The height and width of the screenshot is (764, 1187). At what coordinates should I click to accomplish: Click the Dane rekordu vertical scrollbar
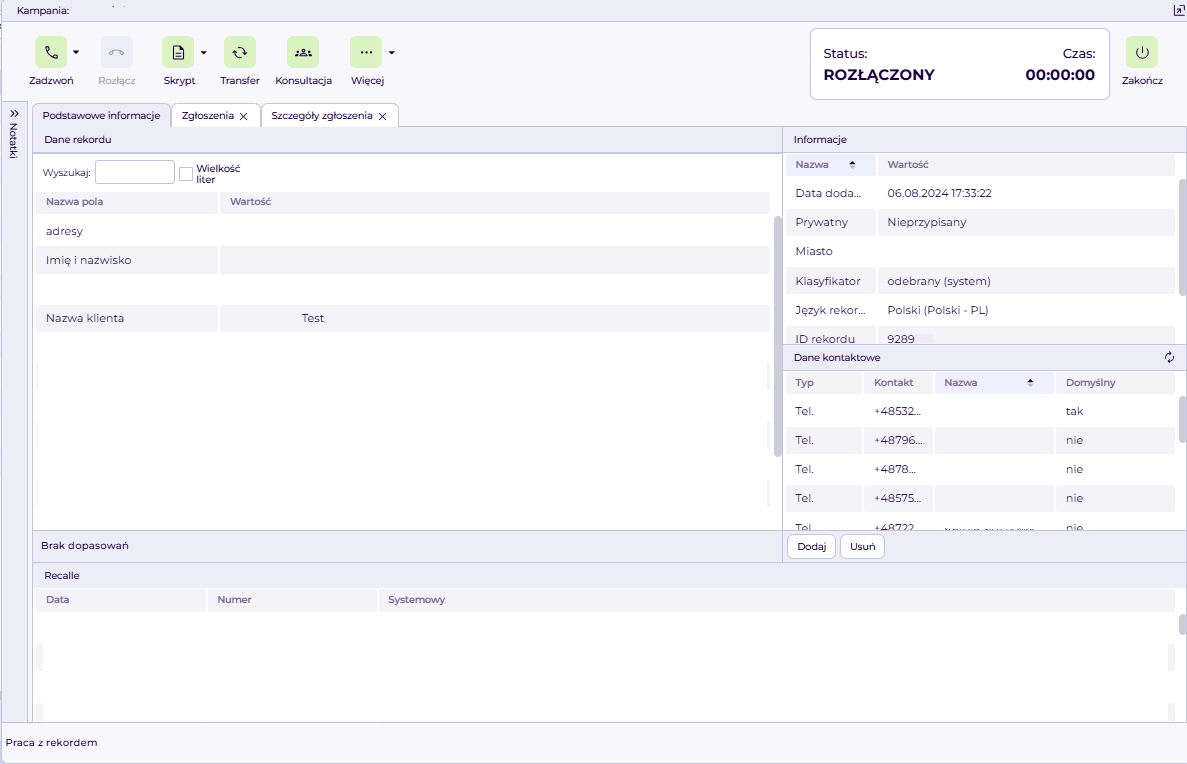(x=777, y=337)
